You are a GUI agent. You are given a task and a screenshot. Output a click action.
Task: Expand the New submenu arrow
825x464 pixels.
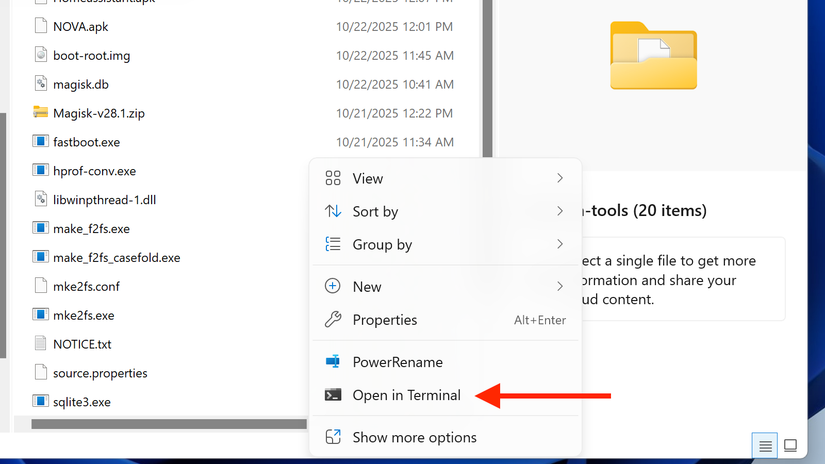pyautogui.click(x=560, y=286)
